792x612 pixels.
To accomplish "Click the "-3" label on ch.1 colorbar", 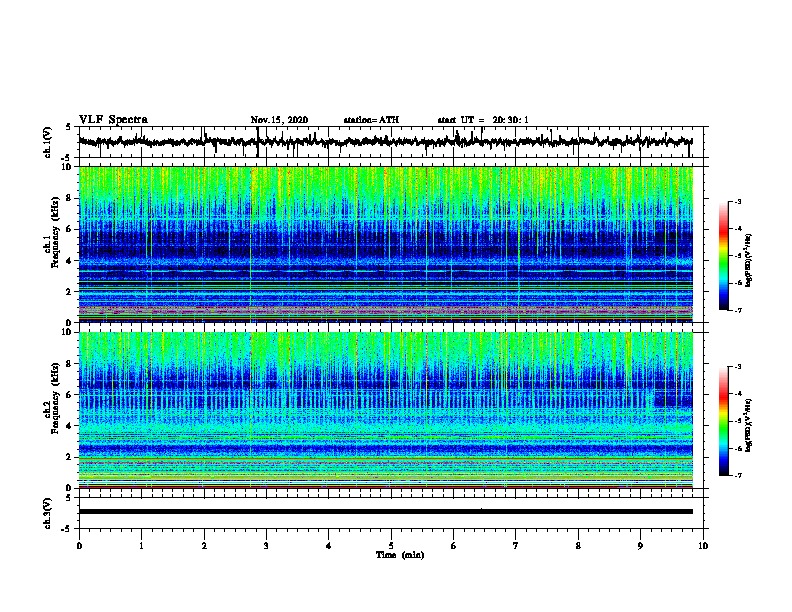I will click(x=738, y=201).
